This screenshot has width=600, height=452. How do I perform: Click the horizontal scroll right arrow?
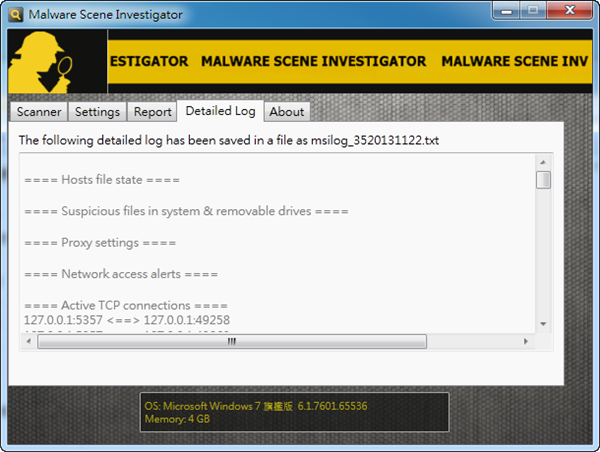pyautogui.click(x=526, y=341)
